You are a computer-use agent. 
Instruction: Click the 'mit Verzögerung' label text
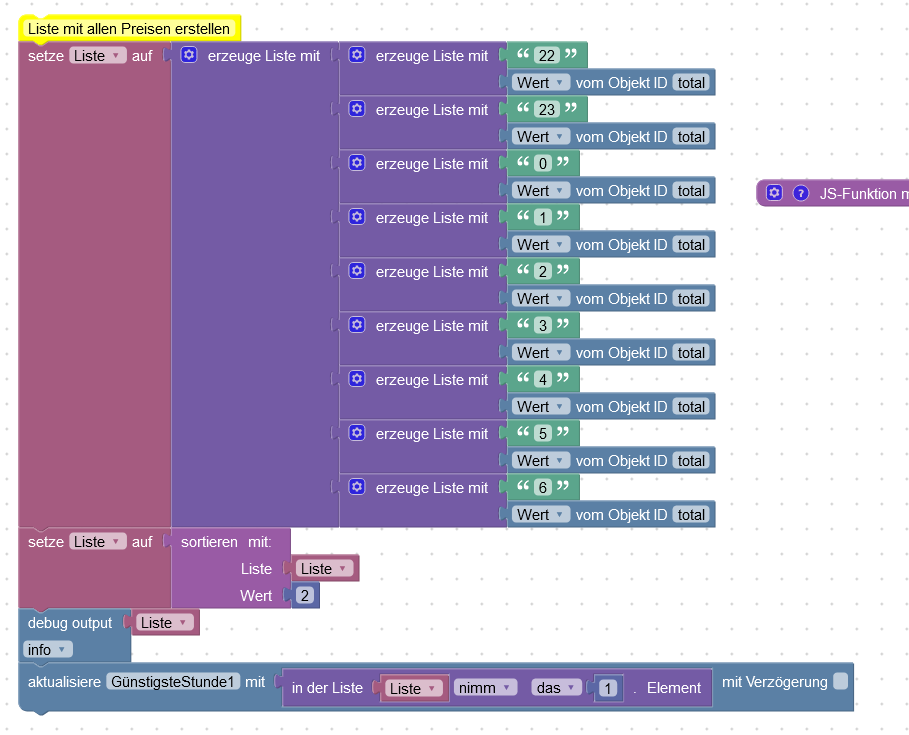point(775,682)
